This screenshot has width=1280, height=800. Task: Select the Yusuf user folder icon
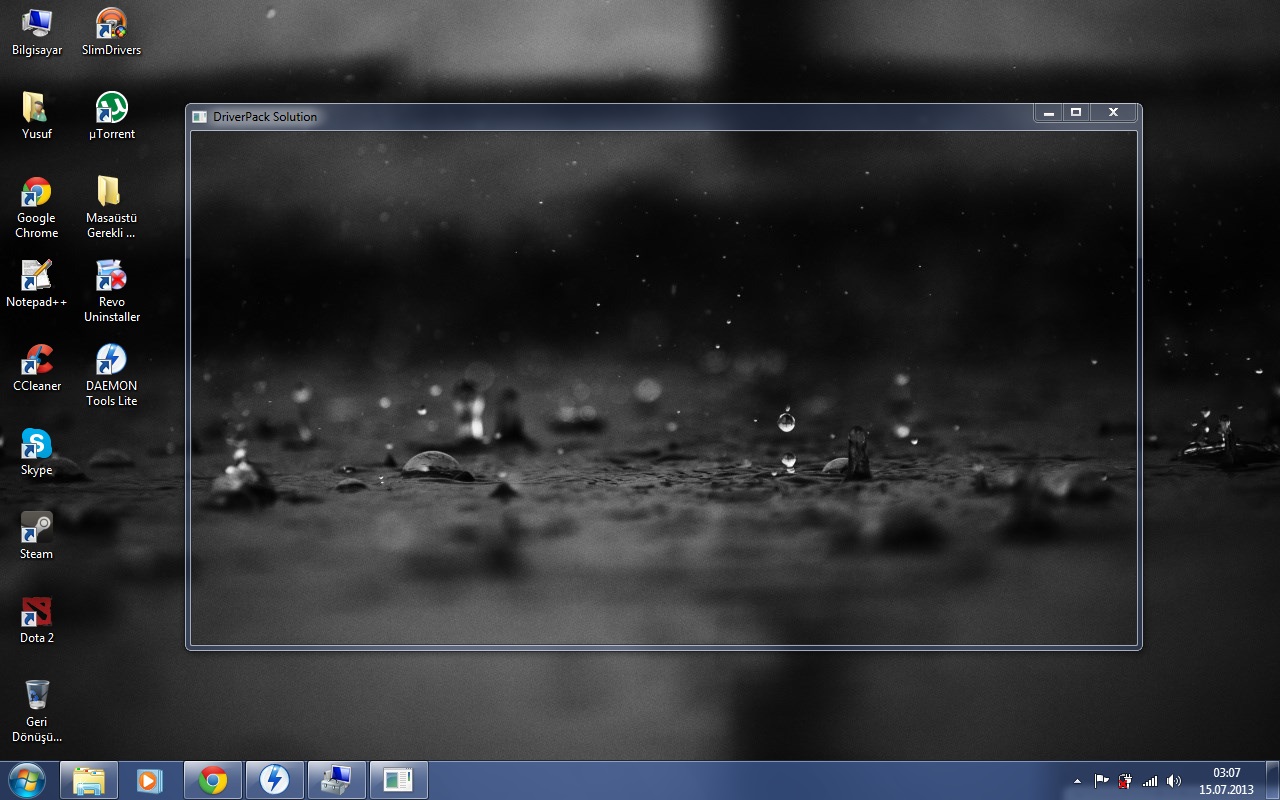coord(37,116)
